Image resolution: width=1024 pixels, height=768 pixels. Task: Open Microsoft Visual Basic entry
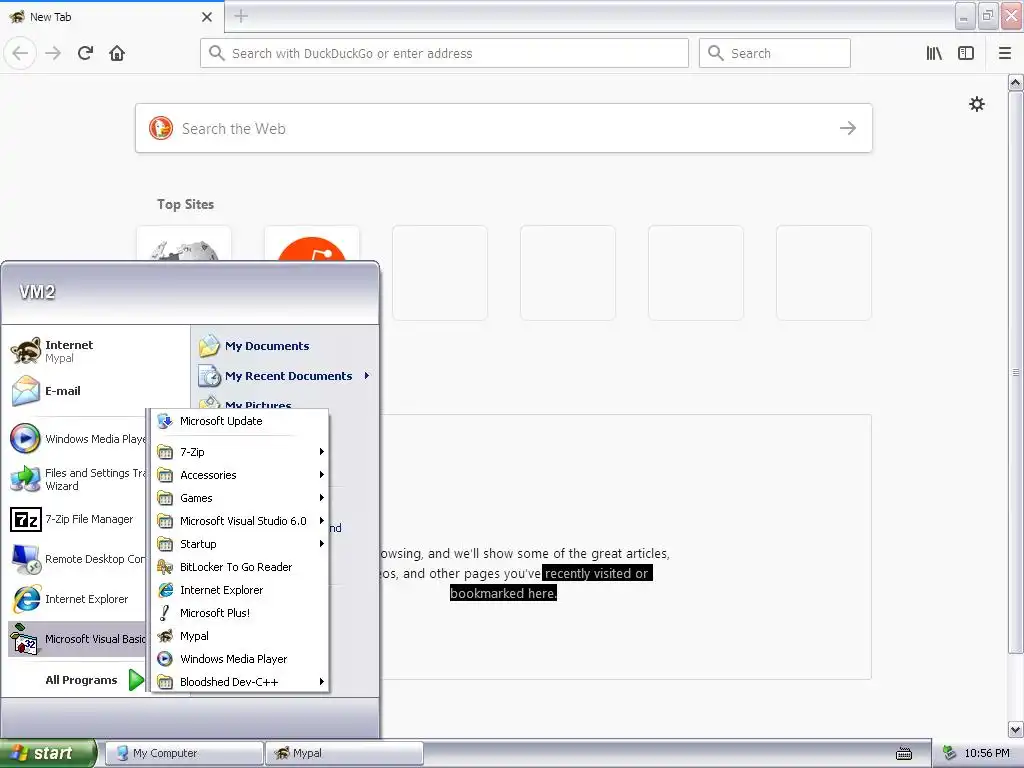pyautogui.click(x=77, y=639)
